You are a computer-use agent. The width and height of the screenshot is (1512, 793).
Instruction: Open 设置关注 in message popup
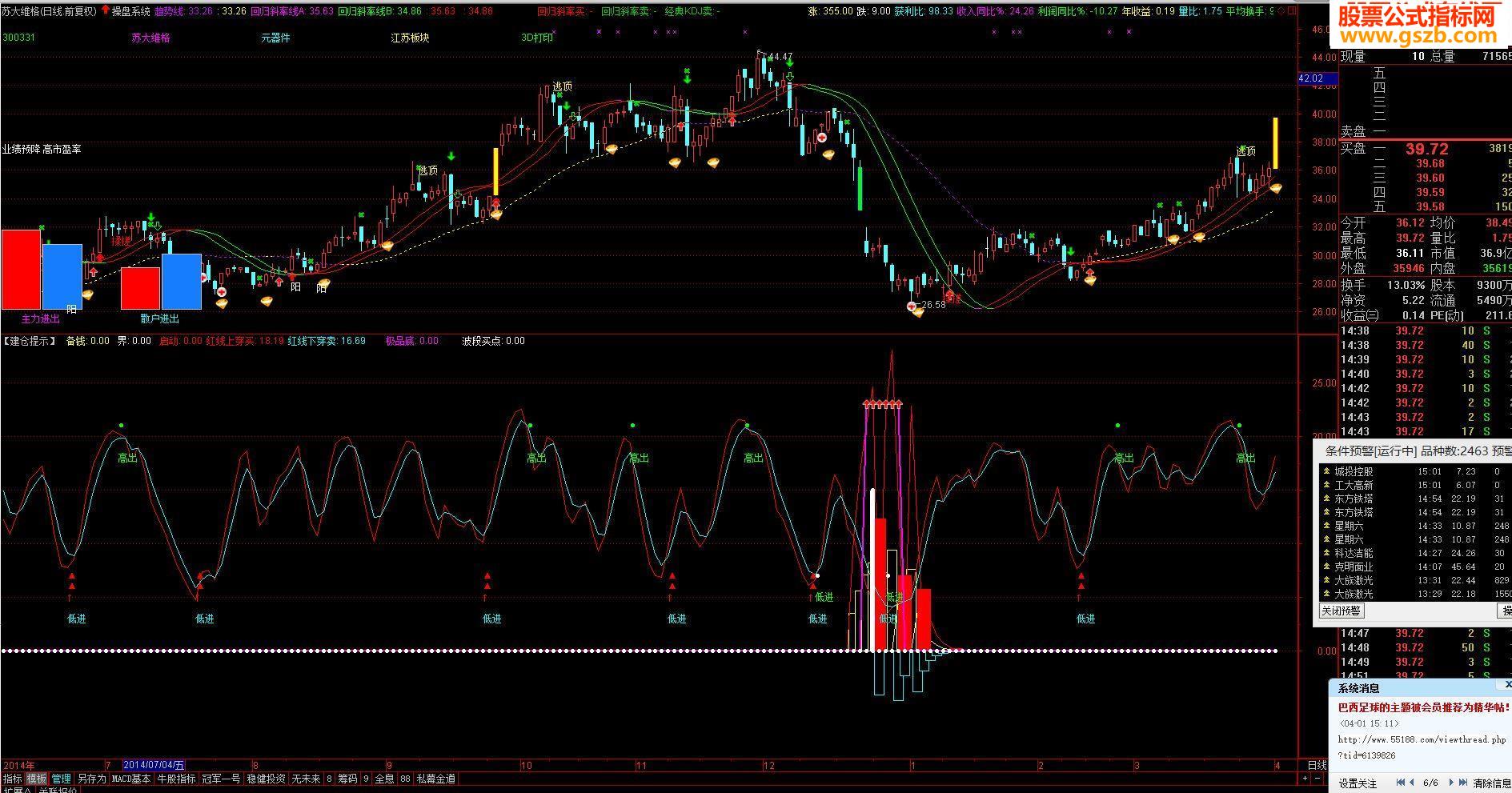[1358, 783]
